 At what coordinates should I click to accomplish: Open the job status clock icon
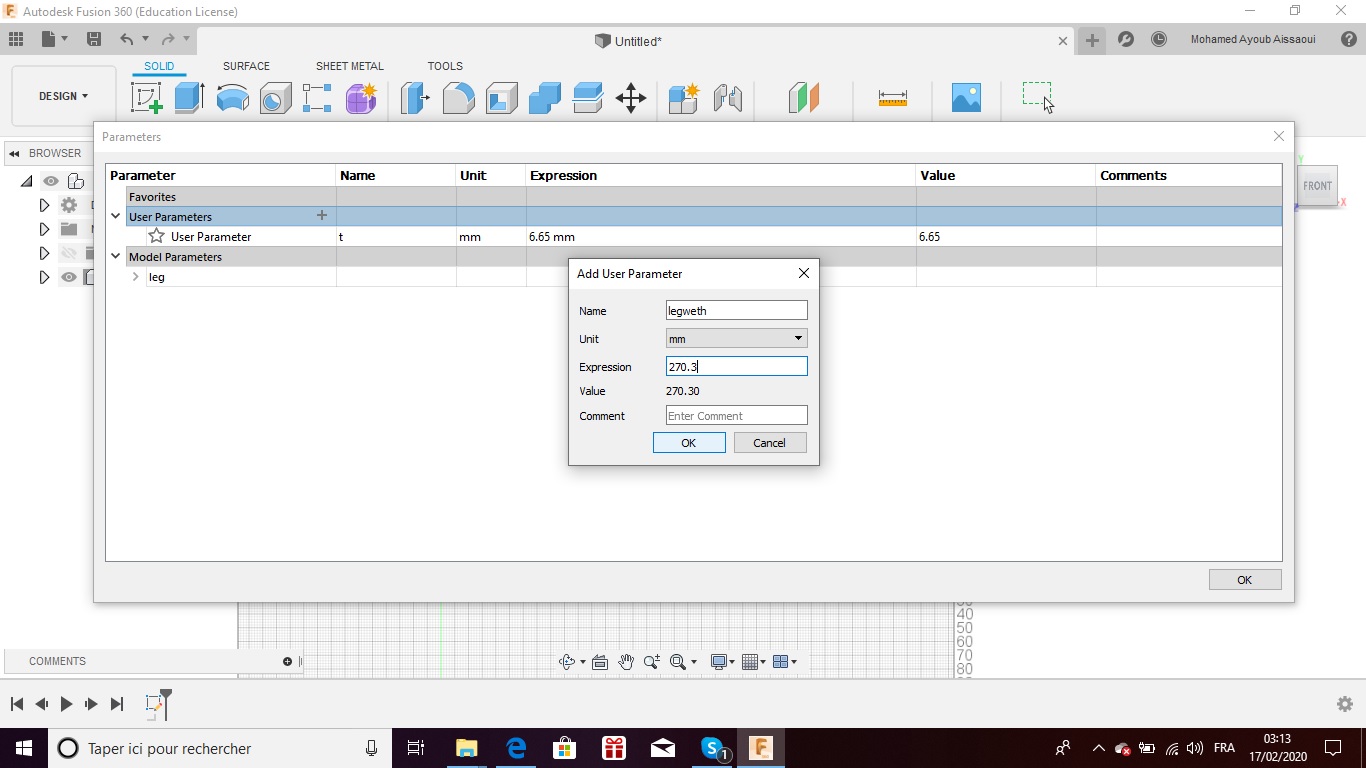(x=1159, y=39)
